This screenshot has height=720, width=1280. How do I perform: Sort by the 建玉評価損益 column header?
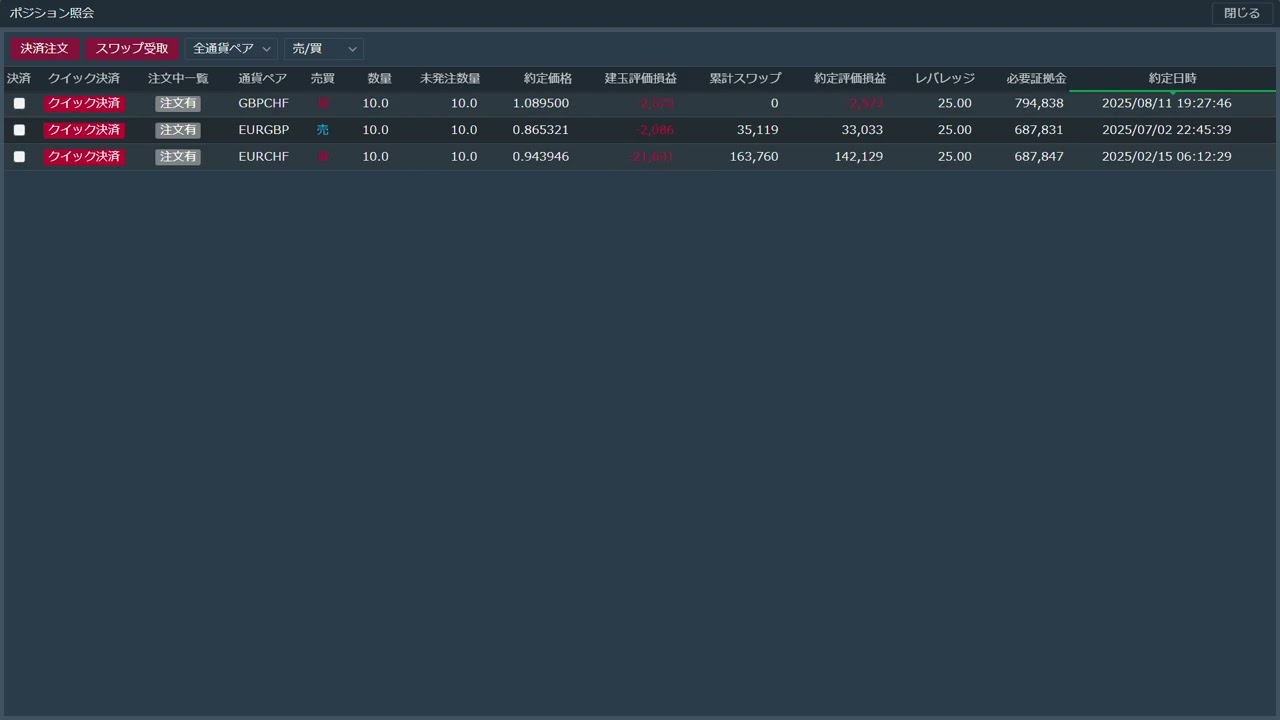pos(640,78)
